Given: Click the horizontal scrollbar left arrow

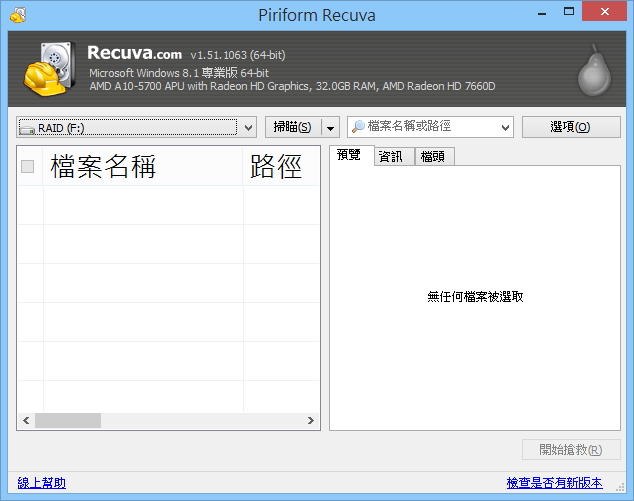Looking at the screenshot, I should point(26,421).
